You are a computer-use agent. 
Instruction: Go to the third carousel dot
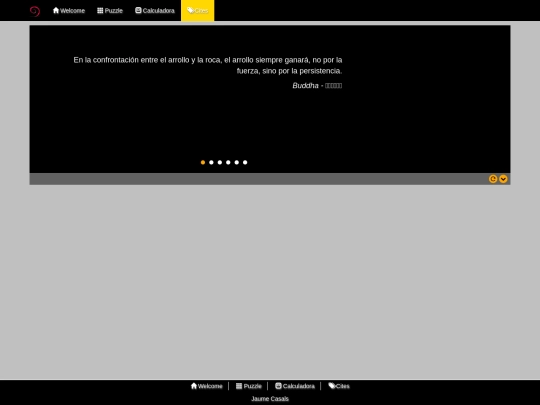220,163
